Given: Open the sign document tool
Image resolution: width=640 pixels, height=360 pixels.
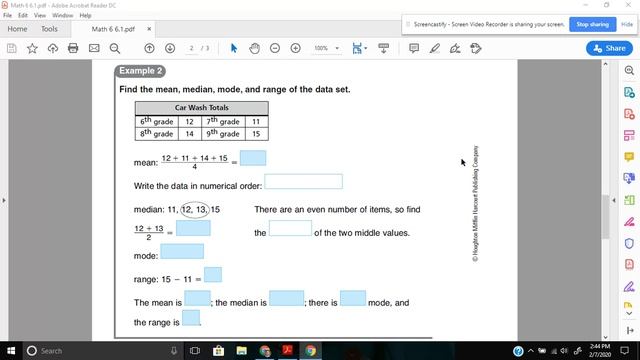Looking at the screenshot, I should 455,49.
